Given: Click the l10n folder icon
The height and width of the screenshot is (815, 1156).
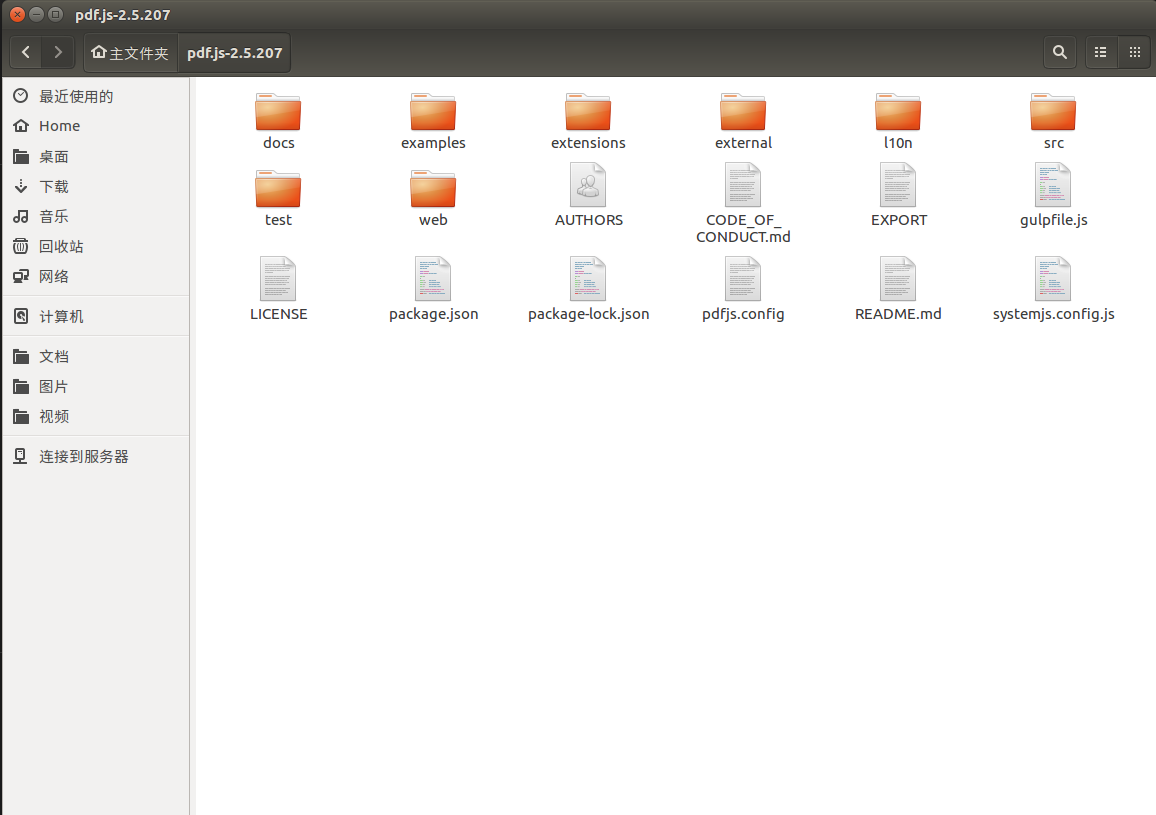Looking at the screenshot, I should [x=897, y=113].
